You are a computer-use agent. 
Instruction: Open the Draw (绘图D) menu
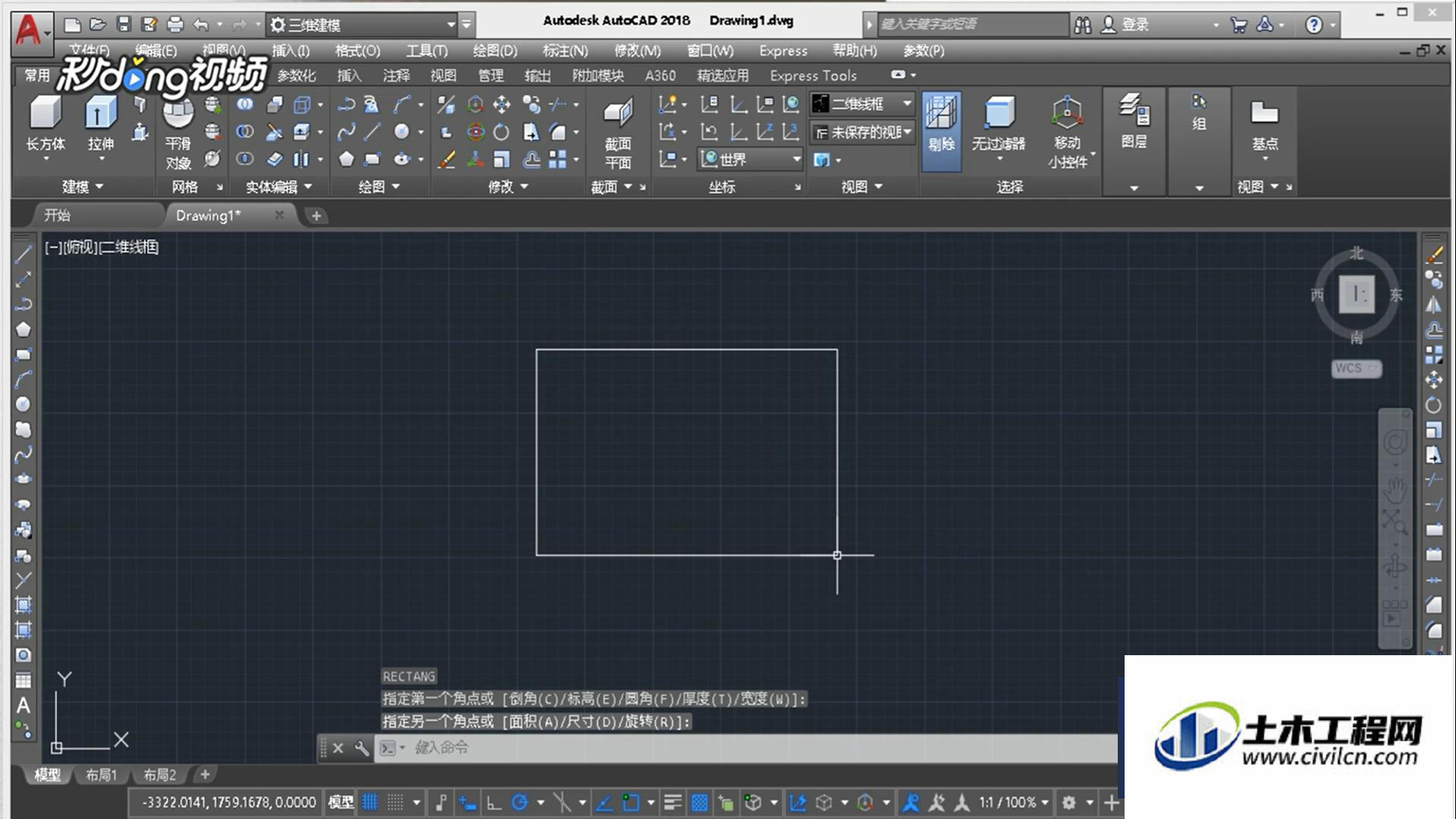pyautogui.click(x=494, y=51)
